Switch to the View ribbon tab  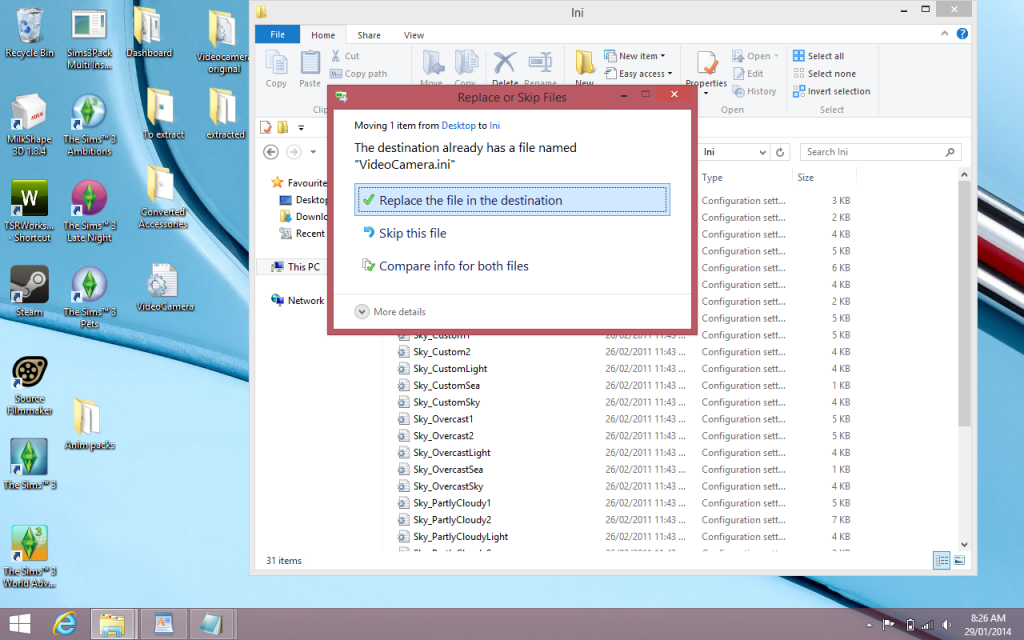413,35
